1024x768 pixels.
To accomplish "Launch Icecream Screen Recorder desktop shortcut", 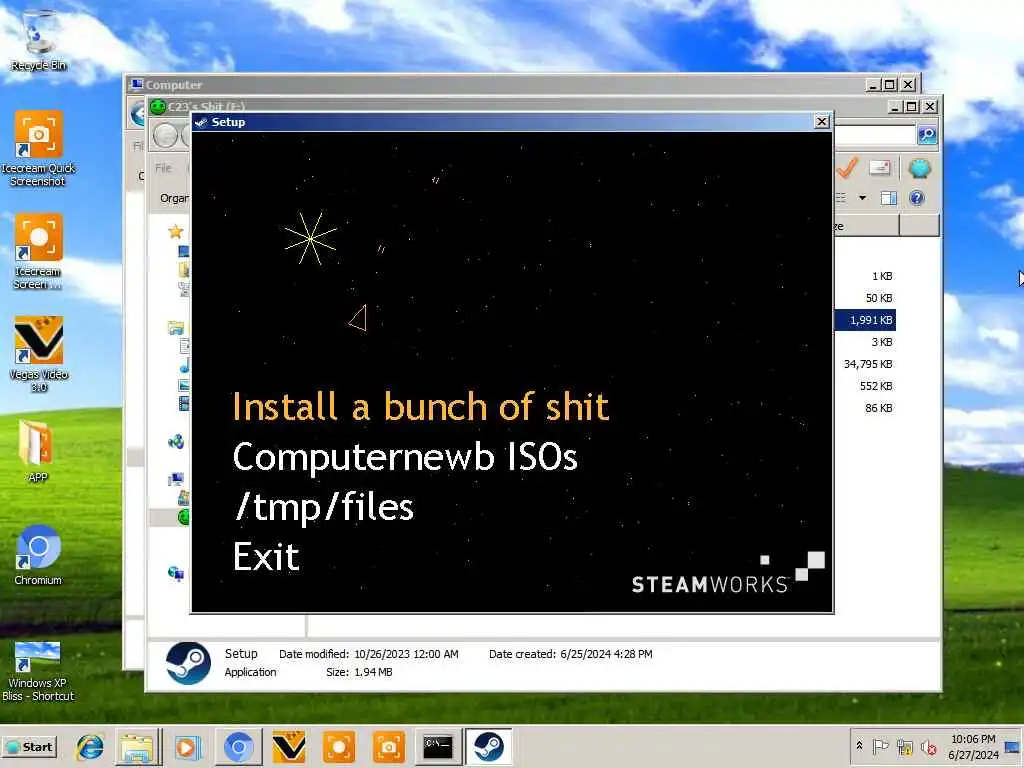I will click(38, 251).
